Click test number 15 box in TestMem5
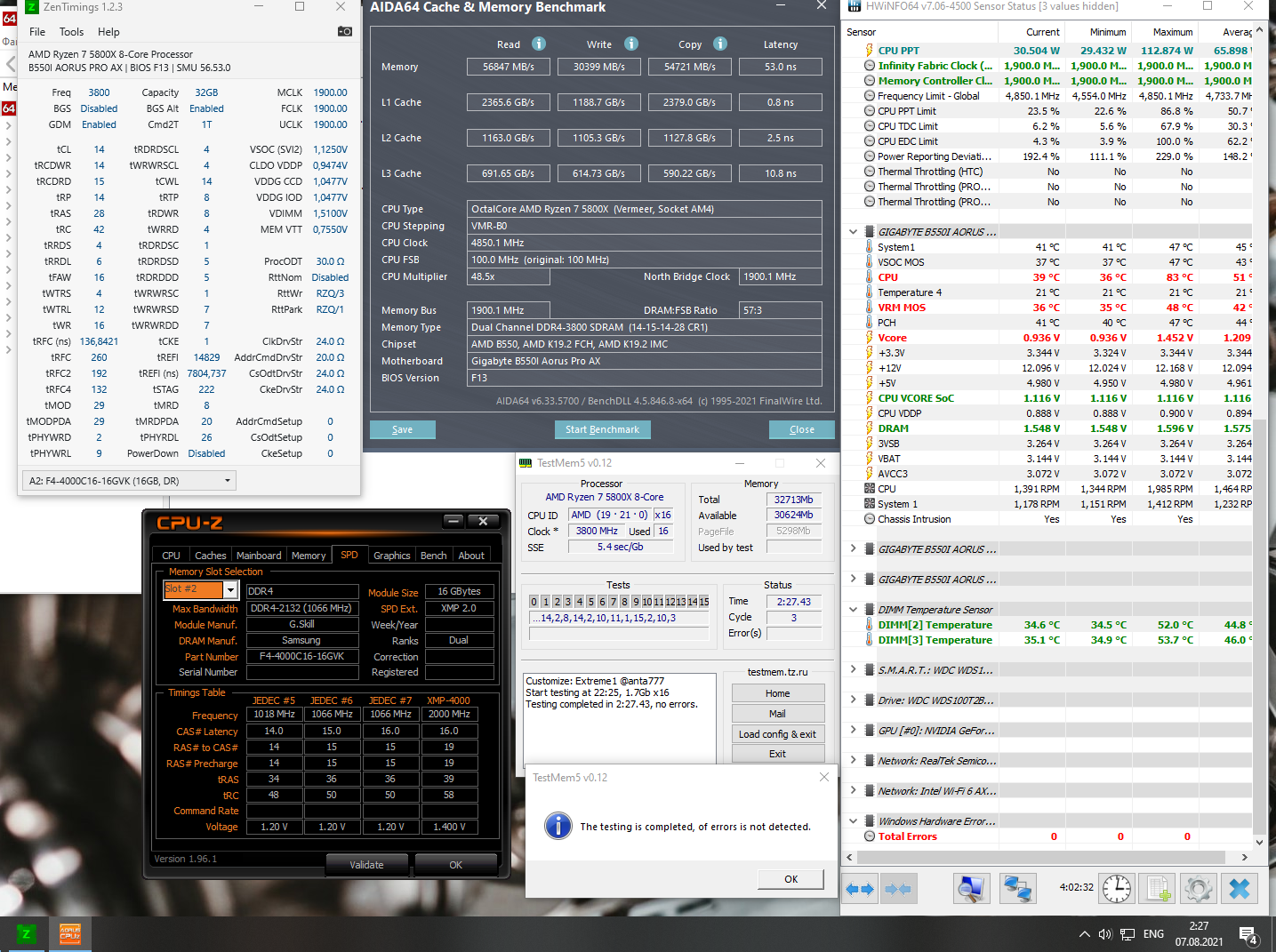The width and height of the screenshot is (1276, 952). [x=704, y=602]
